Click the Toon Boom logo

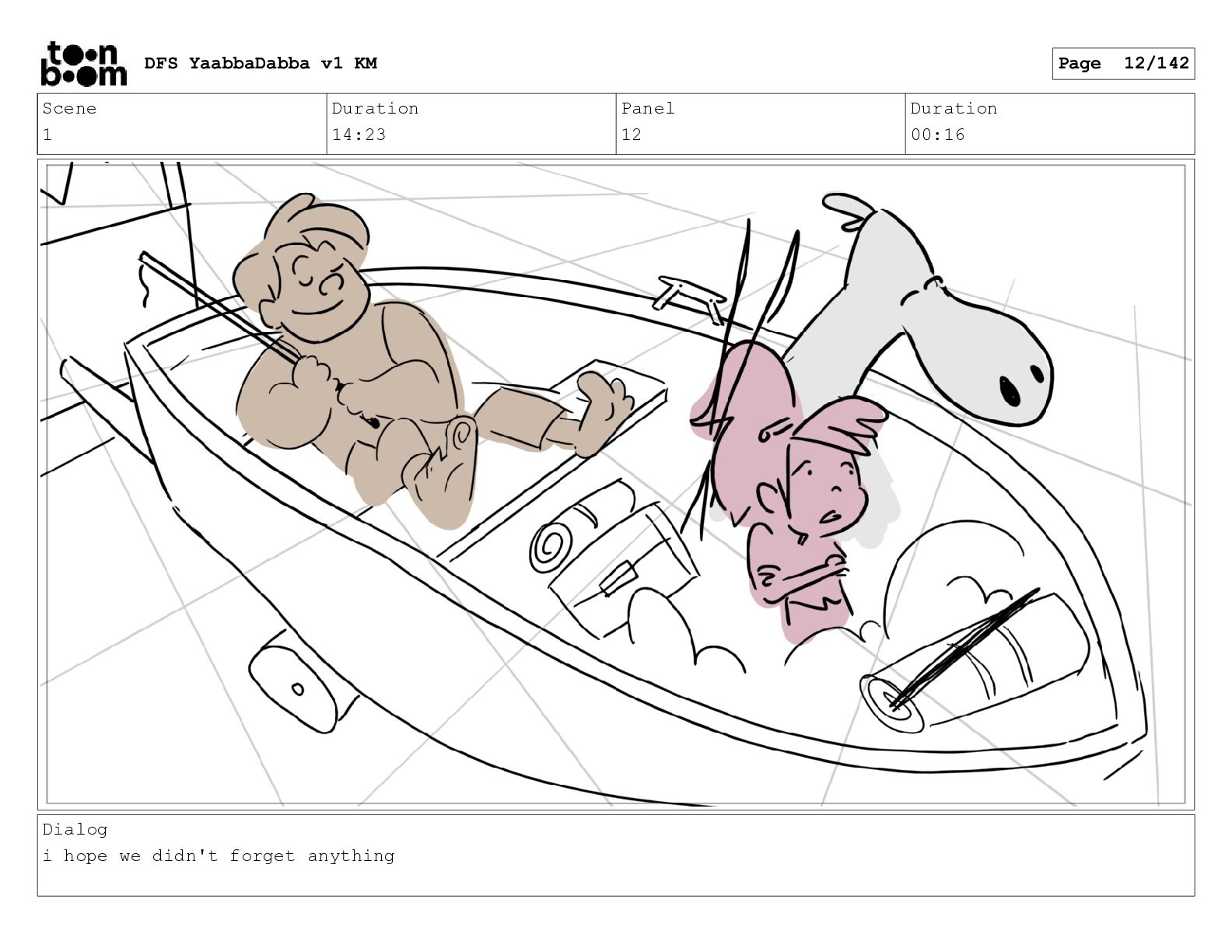click(x=83, y=63)
